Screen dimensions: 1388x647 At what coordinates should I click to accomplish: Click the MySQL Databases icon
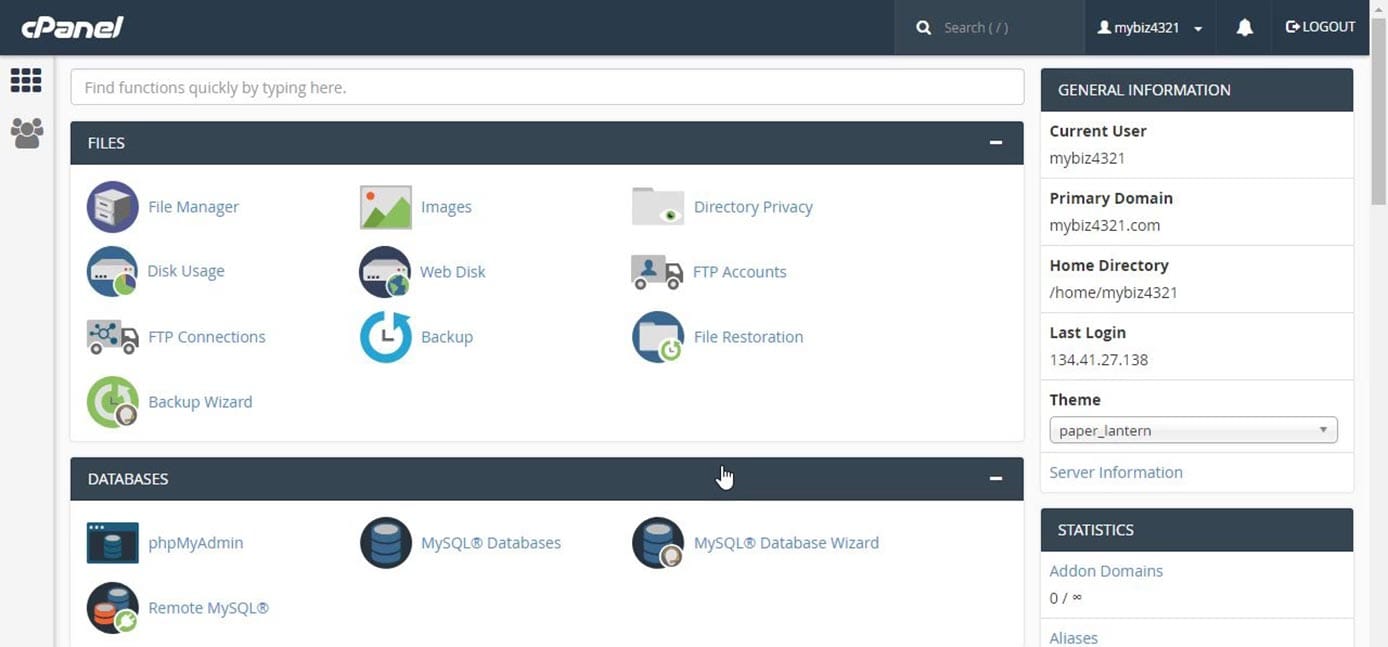coord(385,543)
